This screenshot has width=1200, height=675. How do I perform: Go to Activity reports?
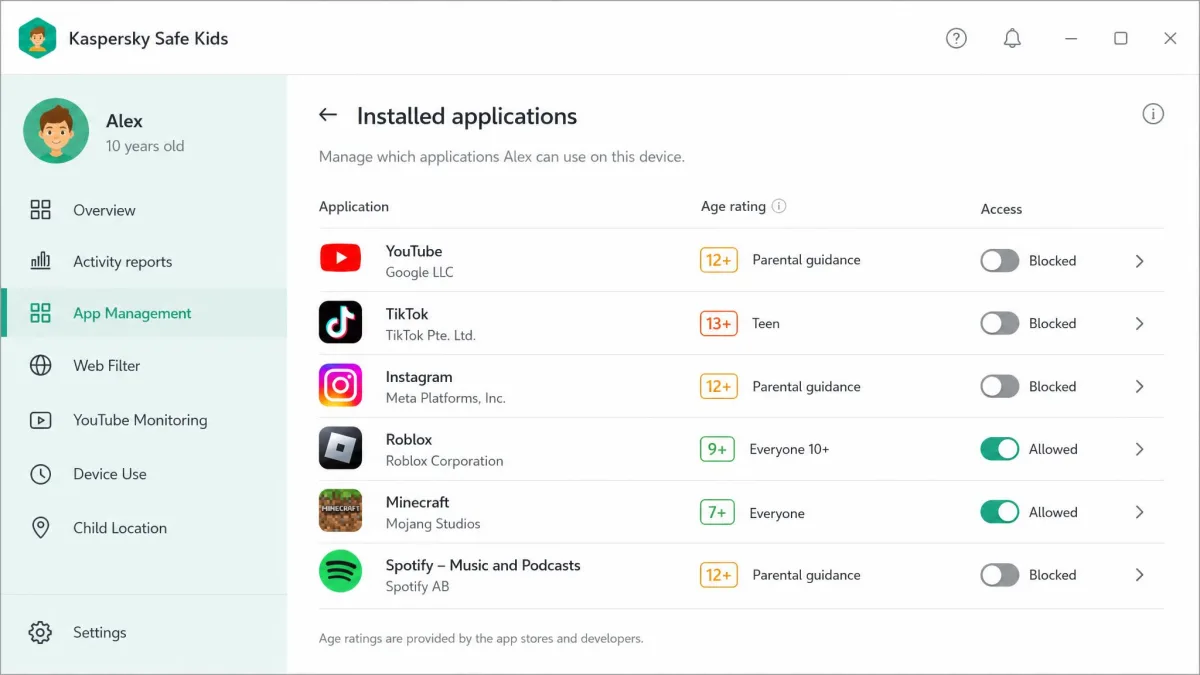tap(144, 261)
